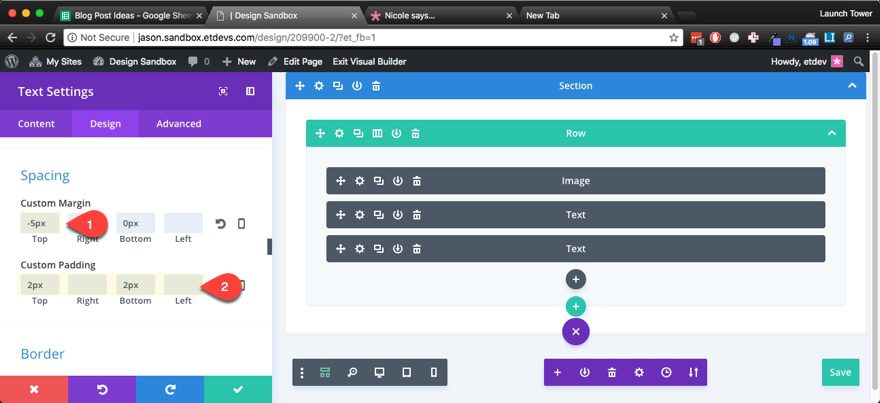
Task: Open Row settings gear icon
Action: coord(339,134)
